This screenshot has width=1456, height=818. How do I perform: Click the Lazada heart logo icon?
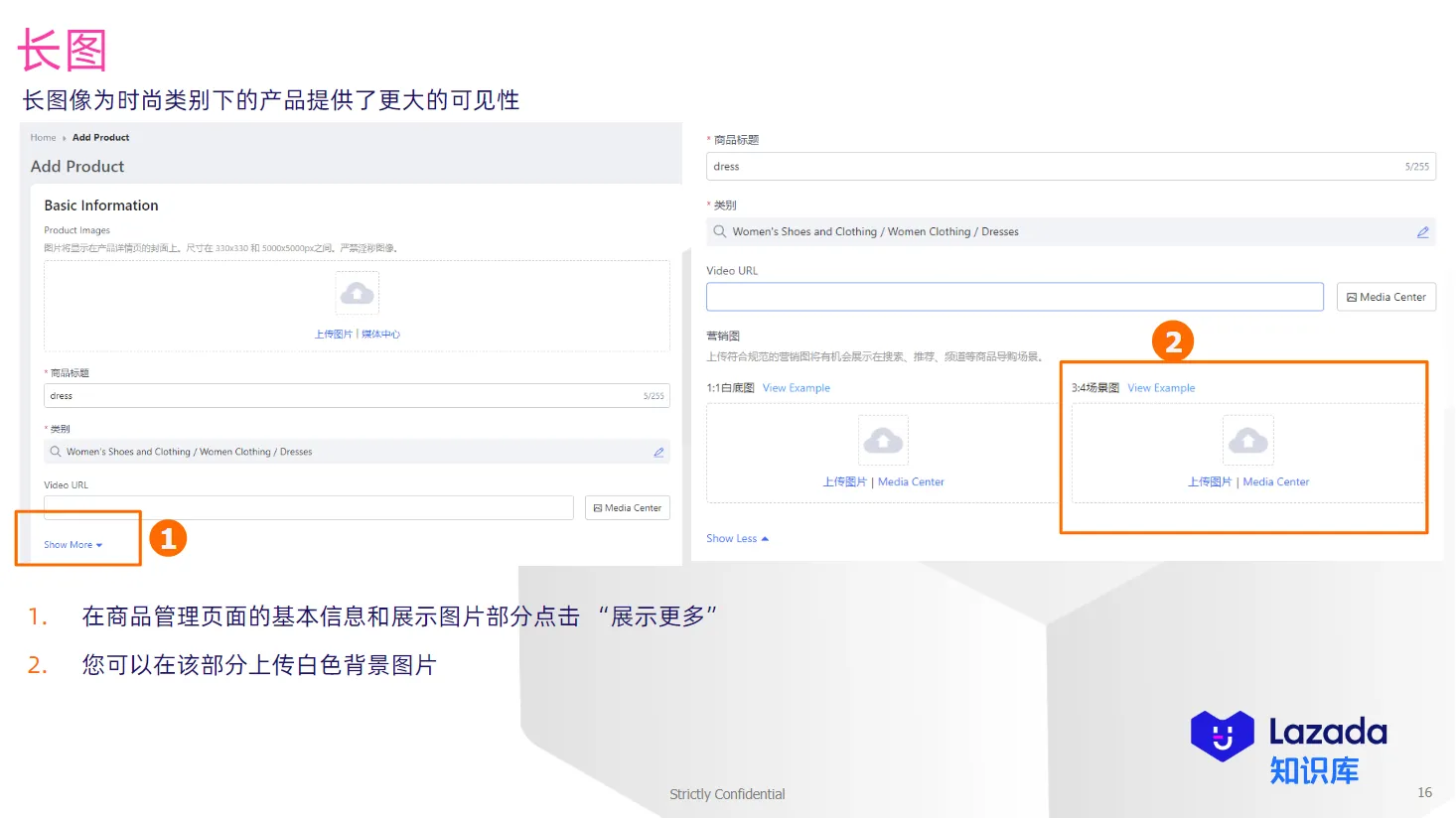1224,736
